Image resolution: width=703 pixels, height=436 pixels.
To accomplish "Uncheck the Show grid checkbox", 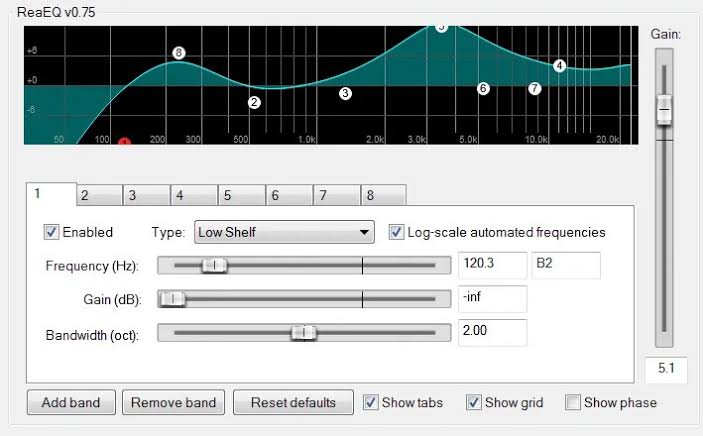I will [474, 402].
